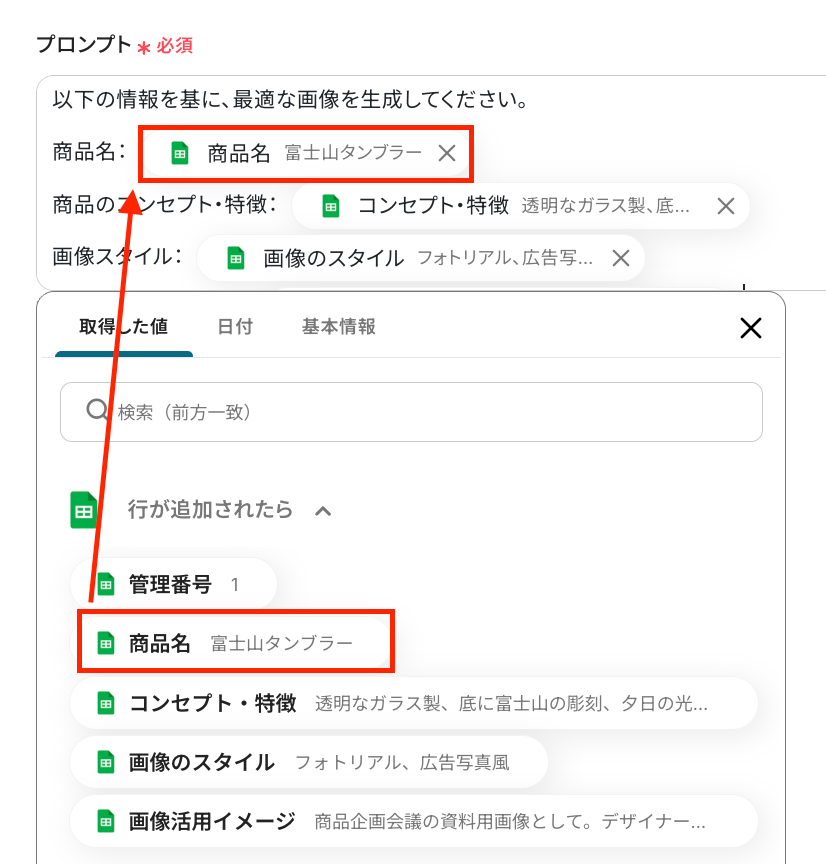Close the value picker panel
The image size is (826, 864).
click(x=751, y=328)
